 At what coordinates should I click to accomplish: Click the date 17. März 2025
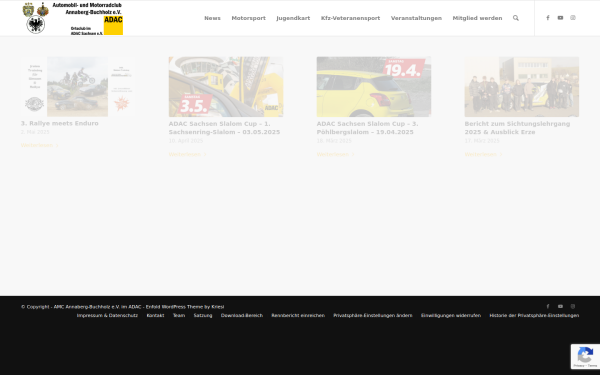point(482,141)
